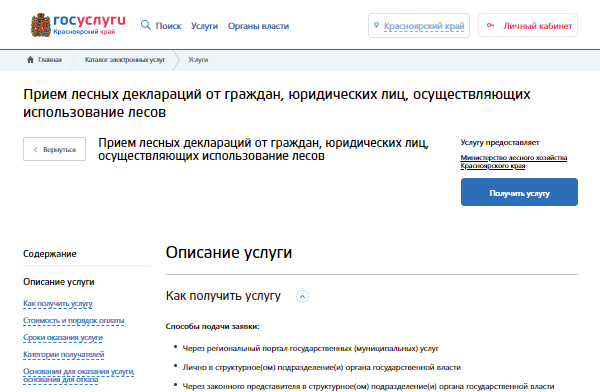Viewport: 600px width, 392px height.
Task: Click the main Описание услуги heading
Action: pos(229,252)
